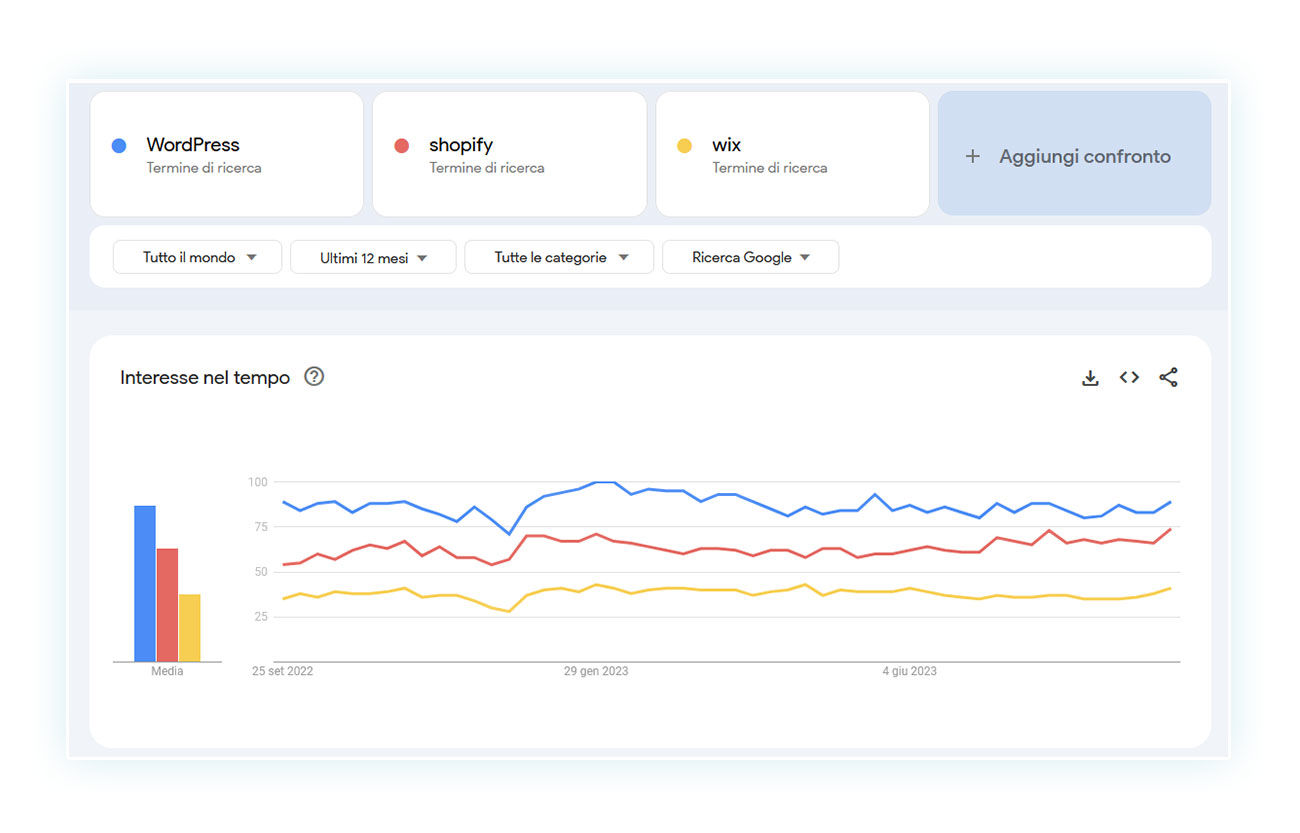The height and width of the screenshot is (833, 1300).
Task: Click the blue WordPress color dot
Action: pos(119,146)
